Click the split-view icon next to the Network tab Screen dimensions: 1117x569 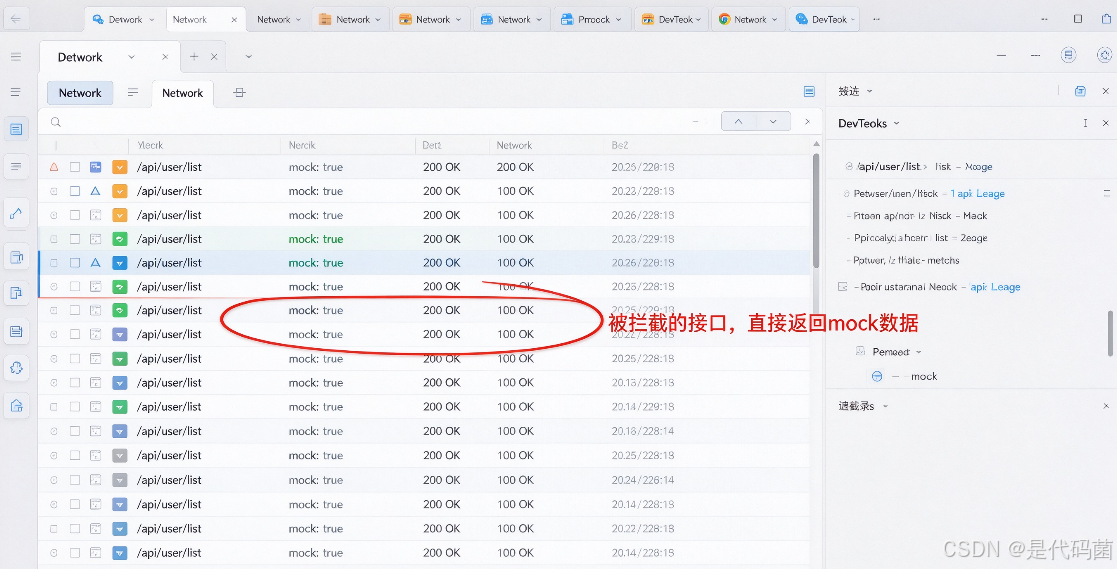[239, 93]
